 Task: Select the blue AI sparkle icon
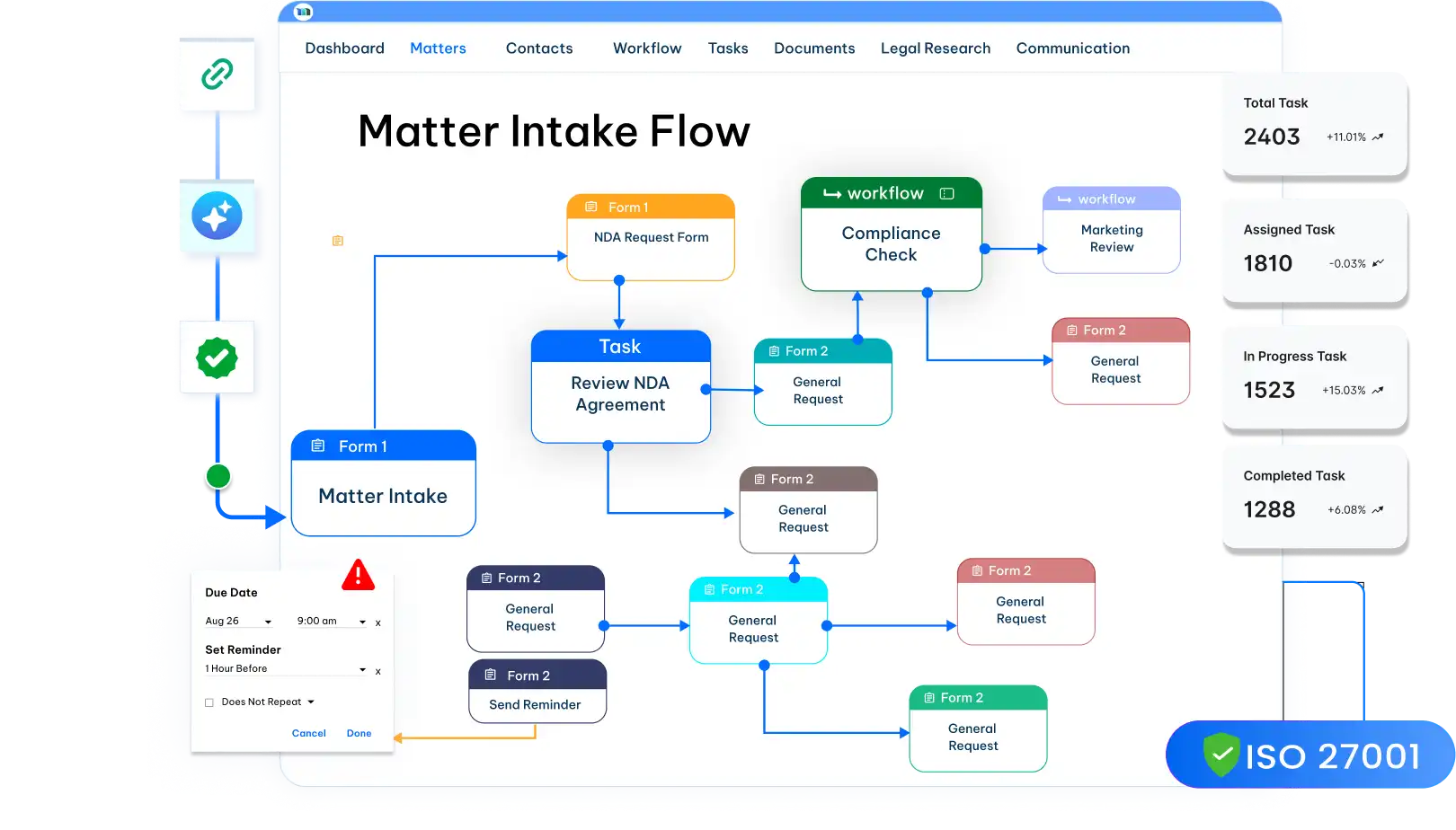pos(217,216)
